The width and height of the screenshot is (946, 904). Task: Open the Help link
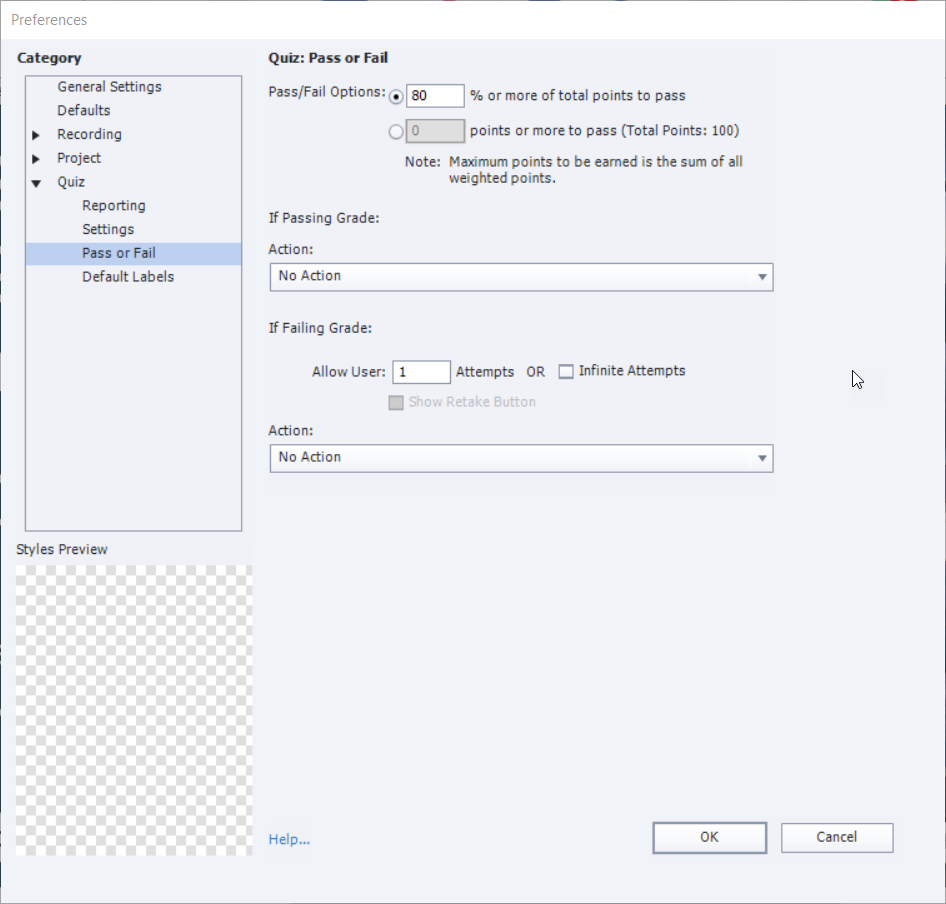pyautogui.click(x=289, y=839)
